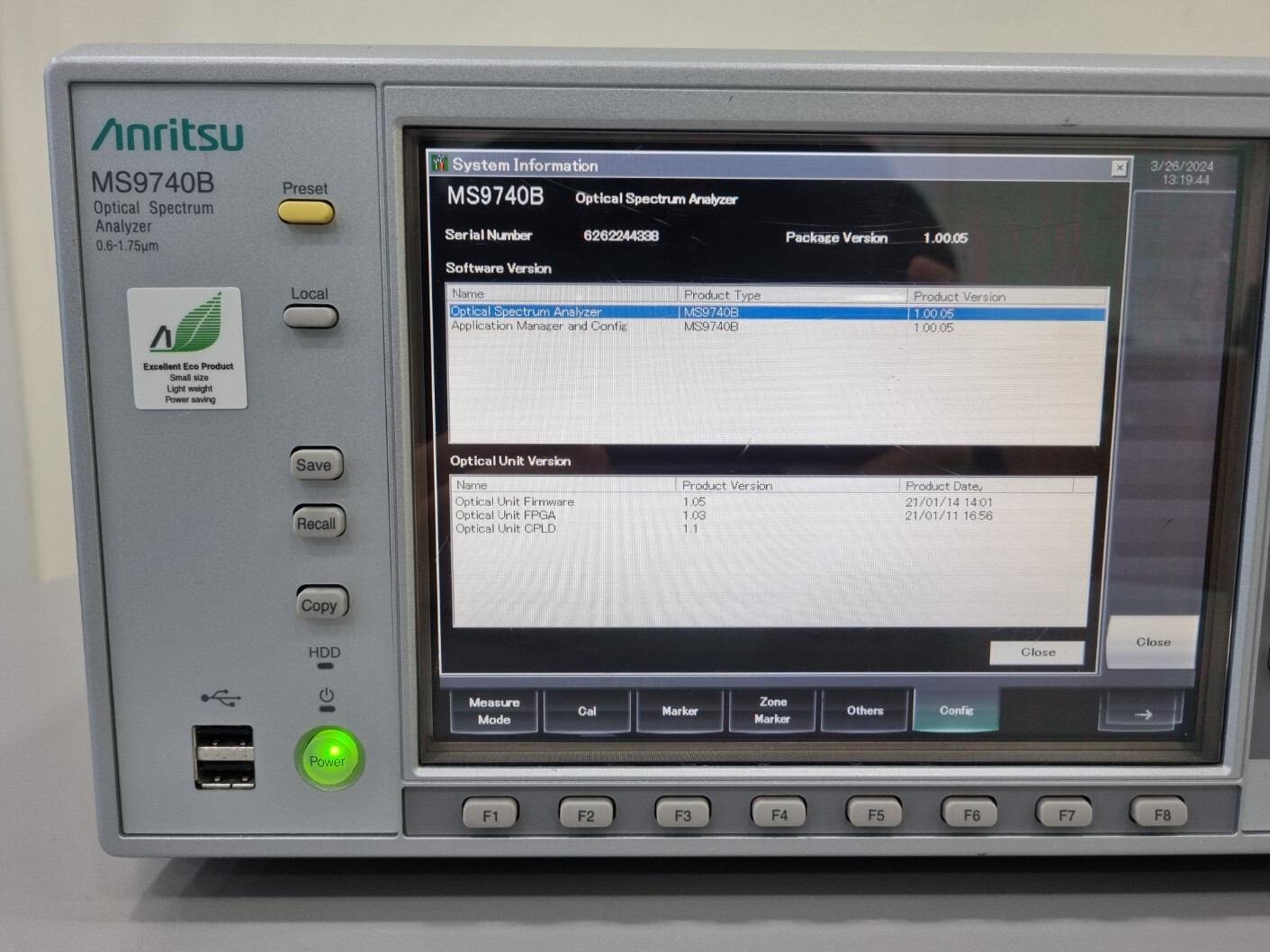The width and height of the screenshot is (1270, 952).
Task: Select the F5 function key
Action: 875,813
